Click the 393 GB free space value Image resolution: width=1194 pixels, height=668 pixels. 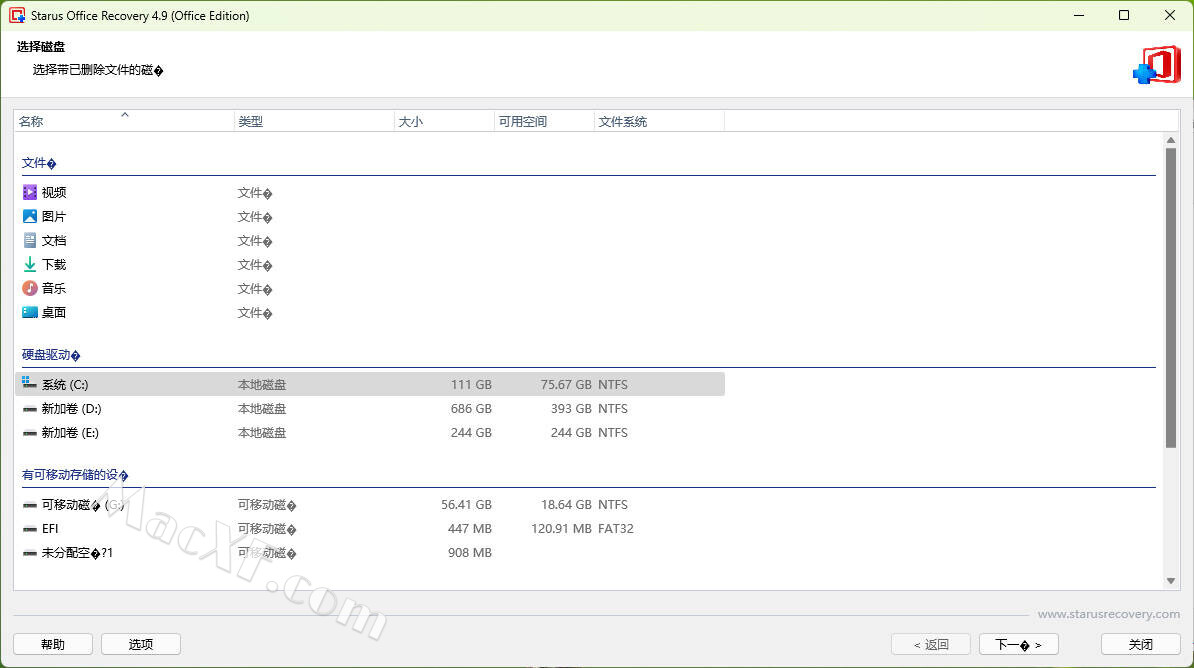[x=571, y=409]
